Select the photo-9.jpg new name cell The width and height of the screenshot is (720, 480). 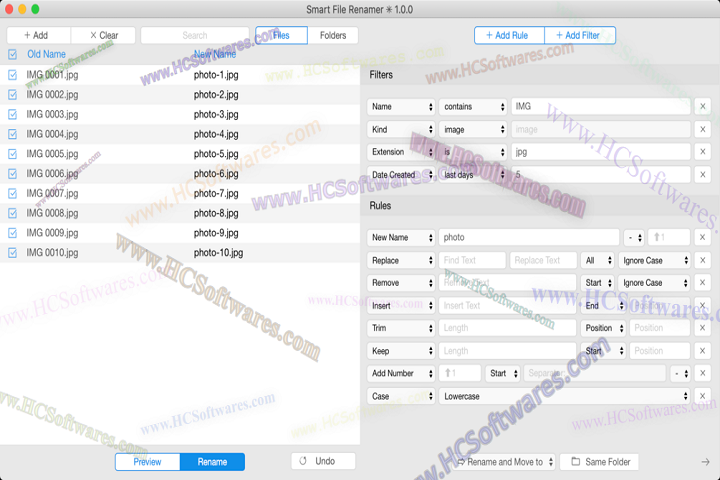[216, 233]
